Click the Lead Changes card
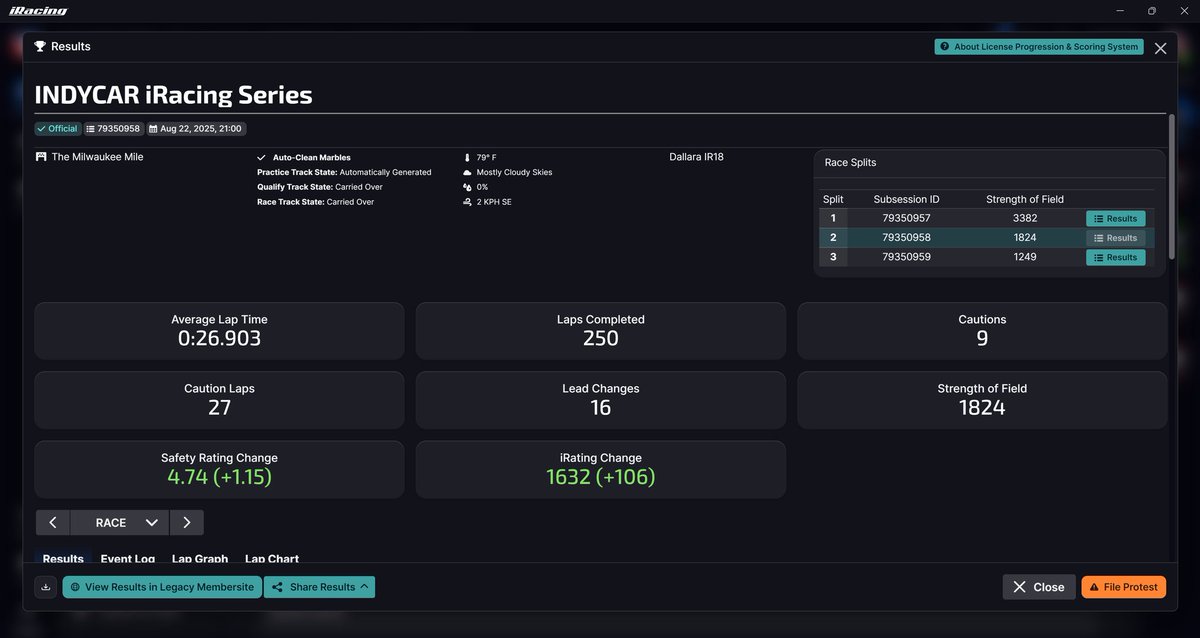1200x638 pixels. point(600,400)
